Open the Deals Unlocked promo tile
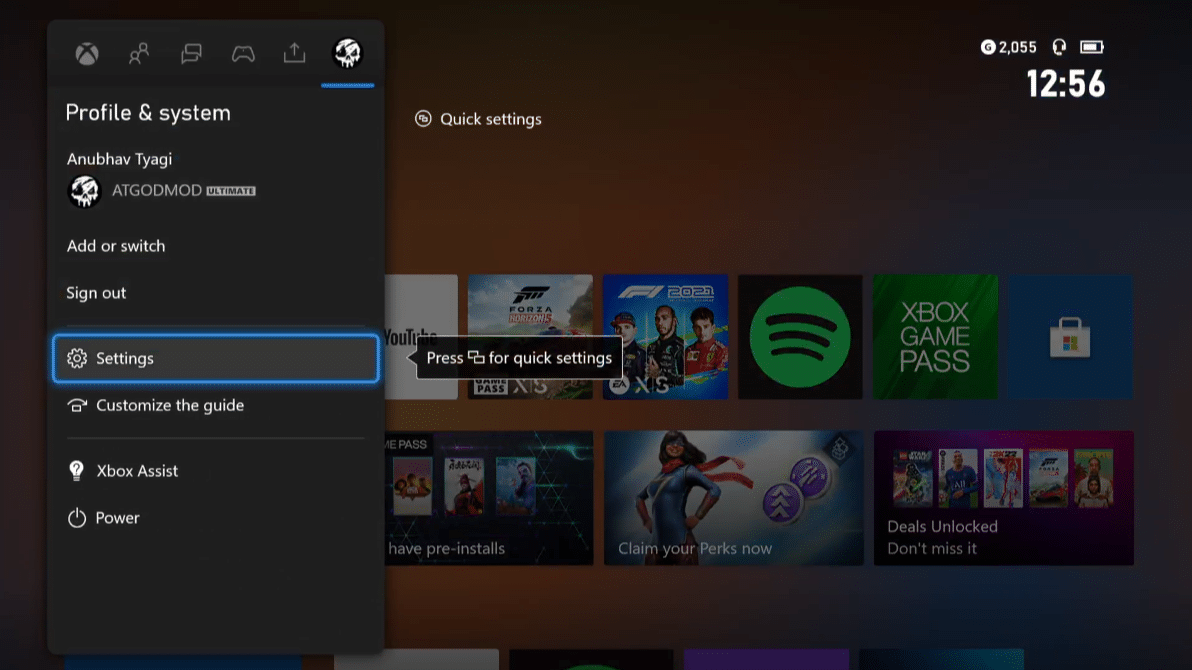Viewport: 1192px width, 670px height. tap(1003, 498)
